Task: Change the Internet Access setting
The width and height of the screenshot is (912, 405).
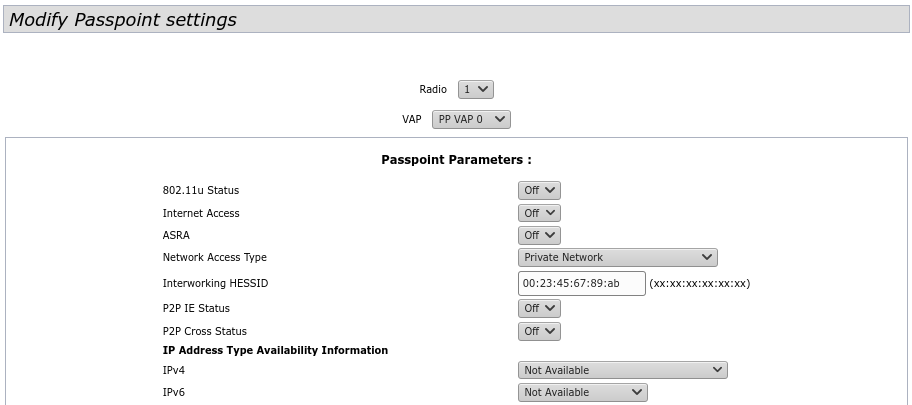Action: (x=539, y=213)
